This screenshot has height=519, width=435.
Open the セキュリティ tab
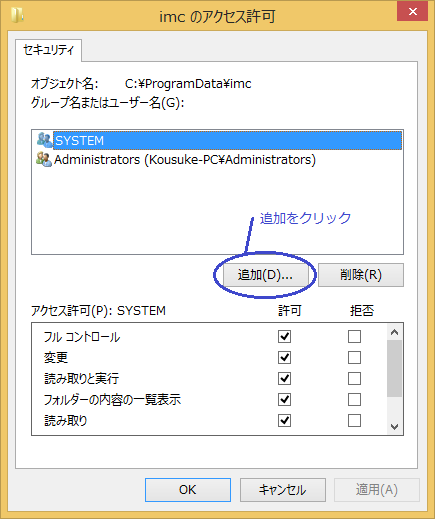[x=48, y=50]
